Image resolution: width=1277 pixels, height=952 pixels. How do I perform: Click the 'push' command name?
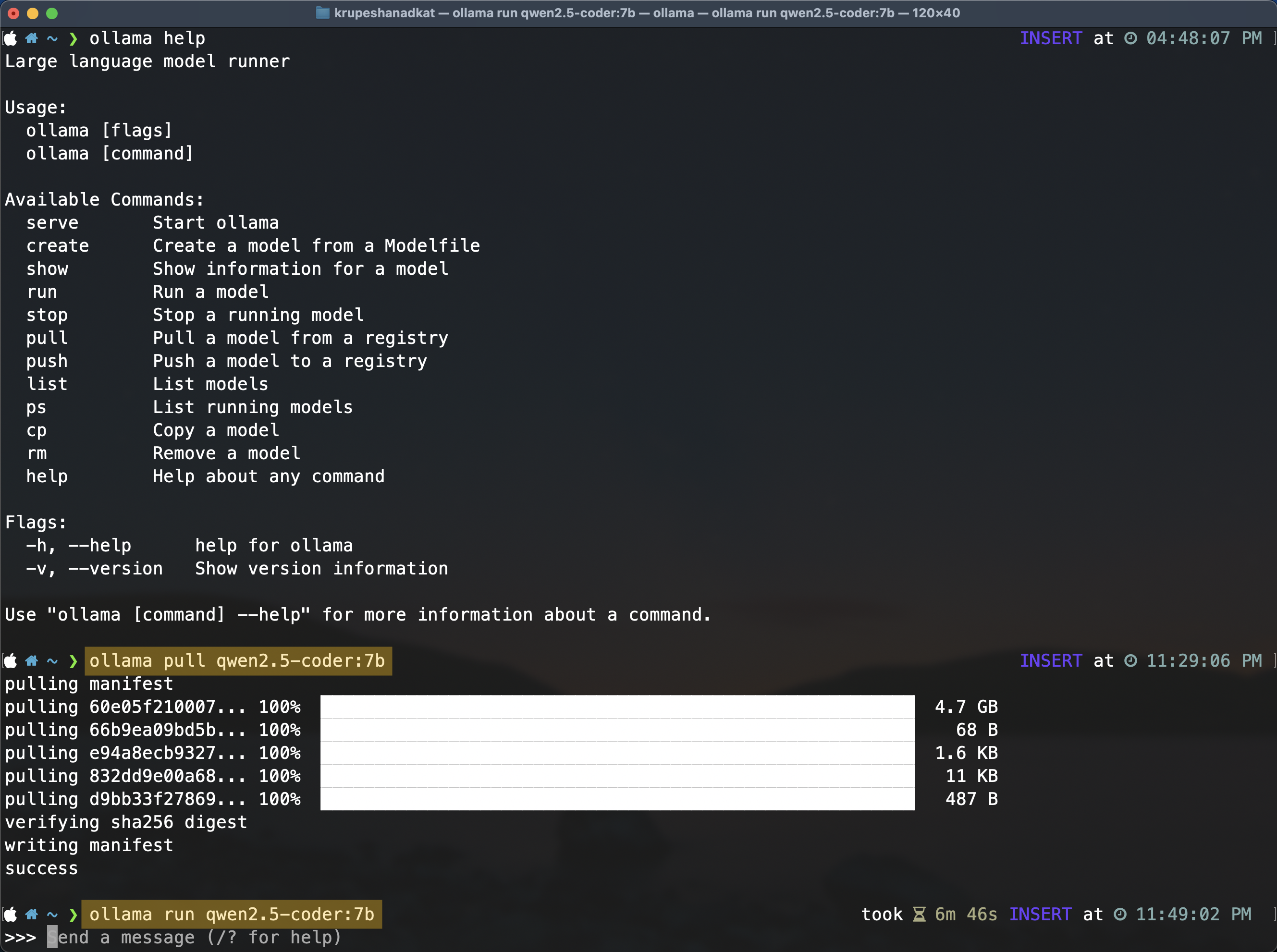point(47,361)
